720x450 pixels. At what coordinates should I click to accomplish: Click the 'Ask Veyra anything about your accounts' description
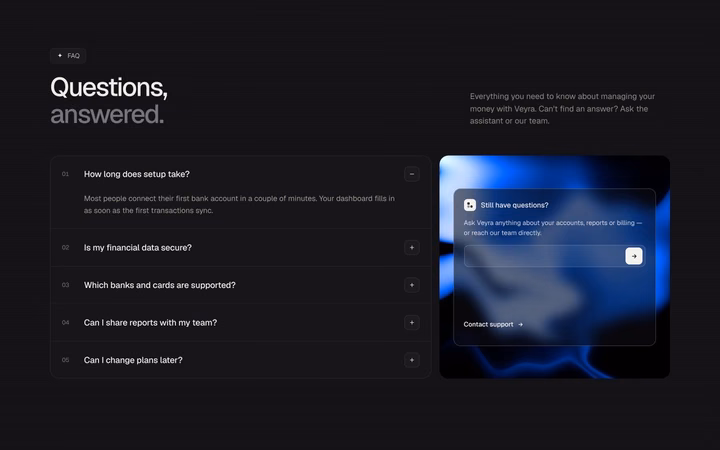coord(553,228)
